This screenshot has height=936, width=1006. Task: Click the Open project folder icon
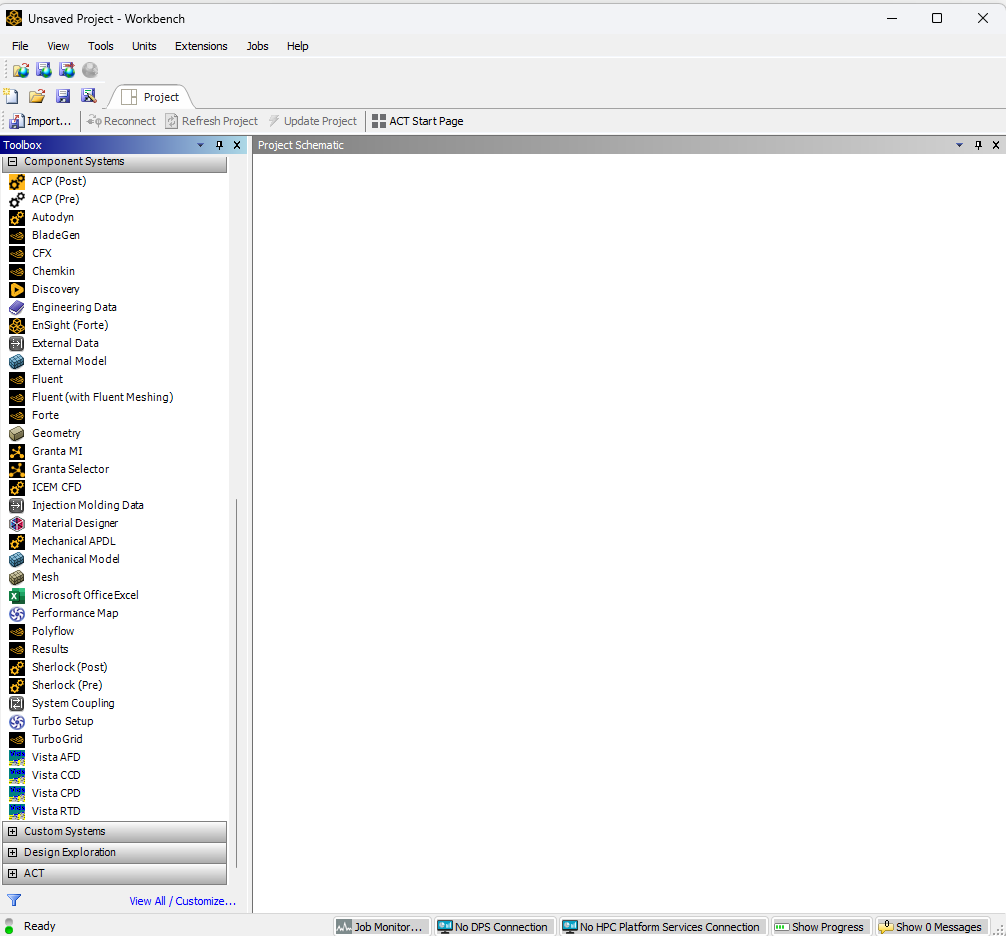[x=37, y=96]
